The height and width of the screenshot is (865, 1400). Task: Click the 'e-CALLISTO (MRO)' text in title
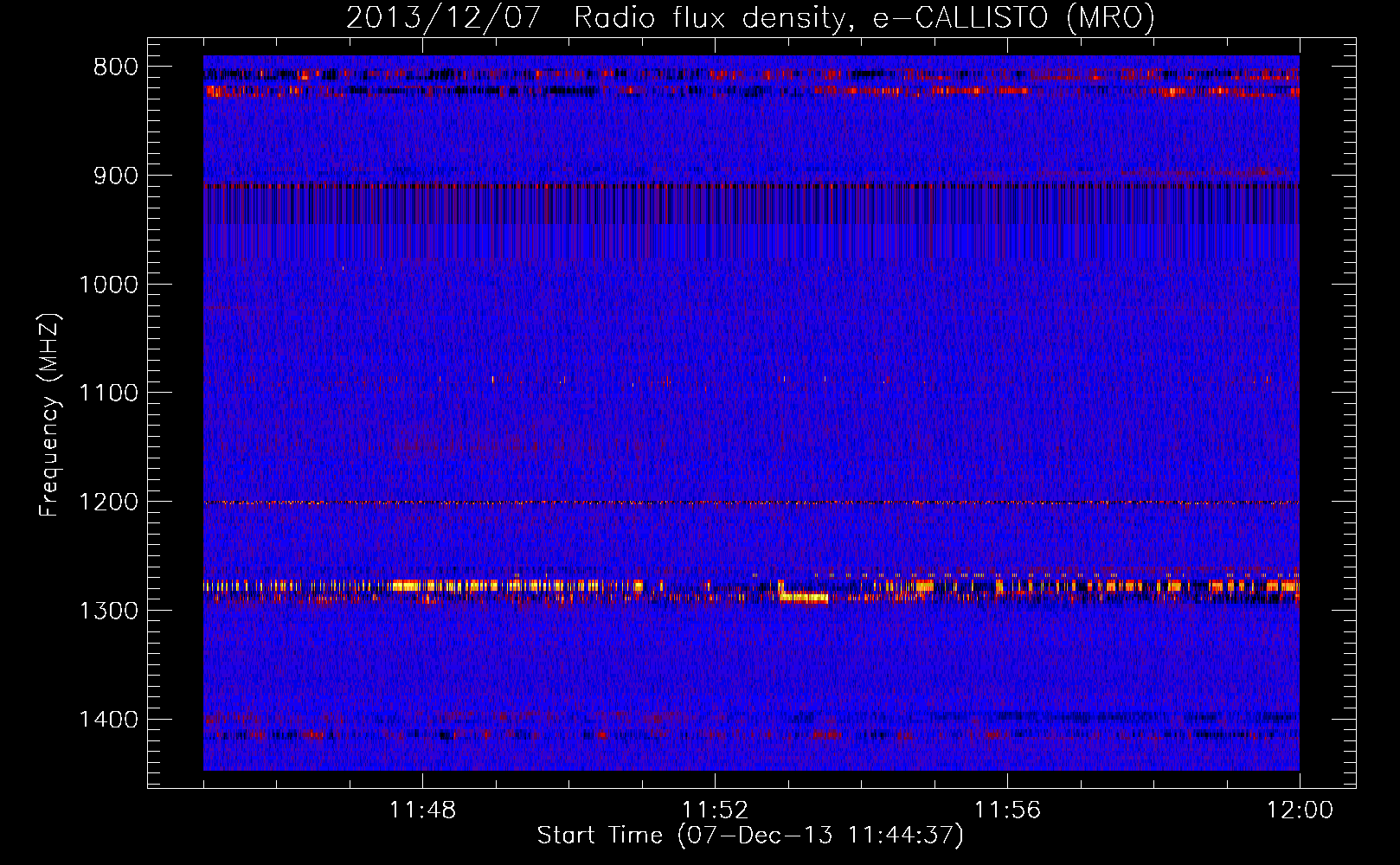[x=1013, y=17]
